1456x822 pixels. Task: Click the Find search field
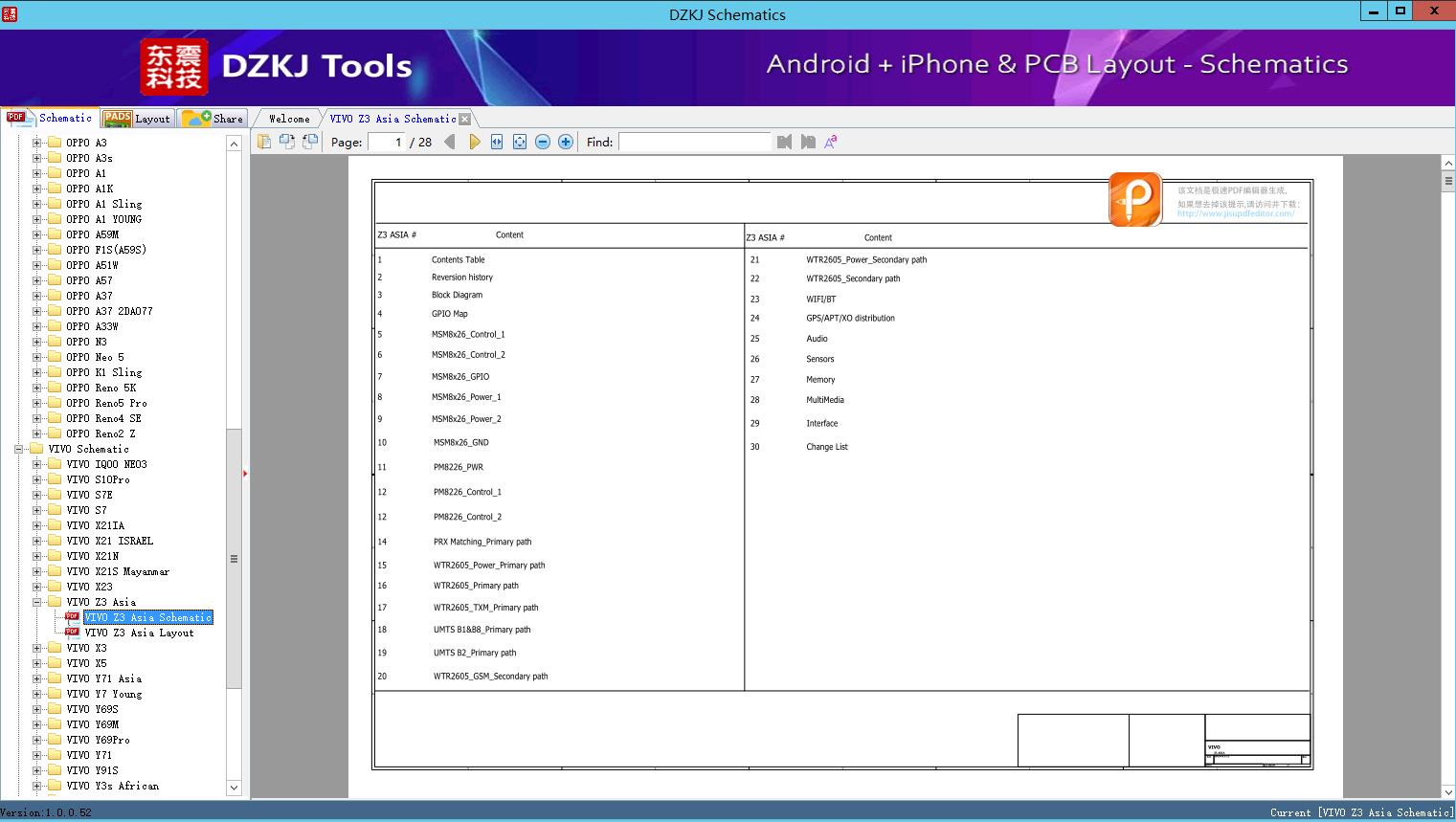[x=694, y=142]
